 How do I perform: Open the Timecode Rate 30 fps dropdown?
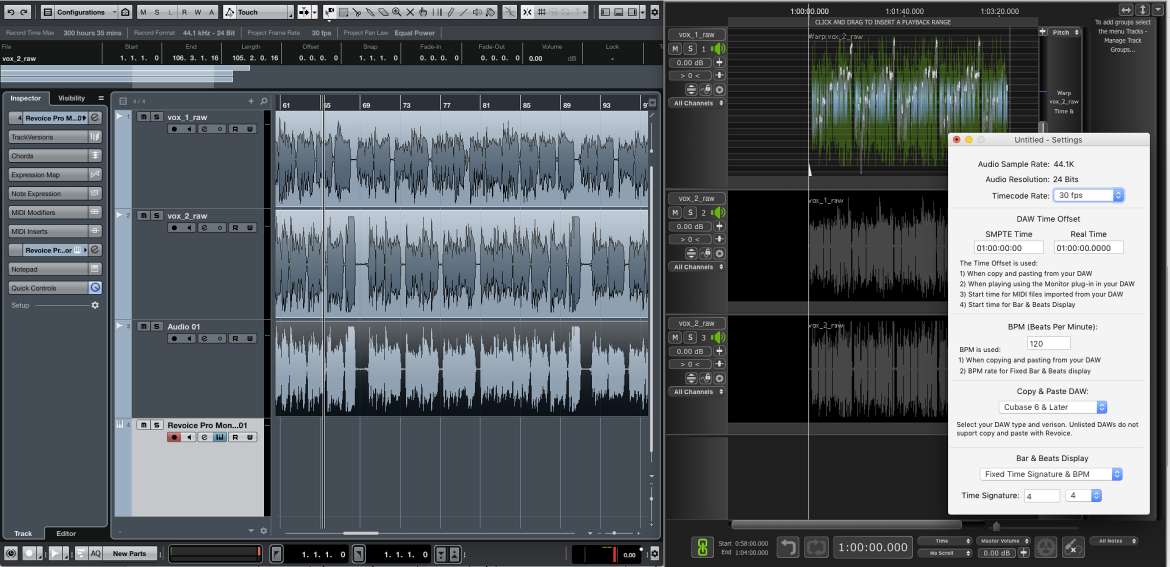pos(1088,195)
